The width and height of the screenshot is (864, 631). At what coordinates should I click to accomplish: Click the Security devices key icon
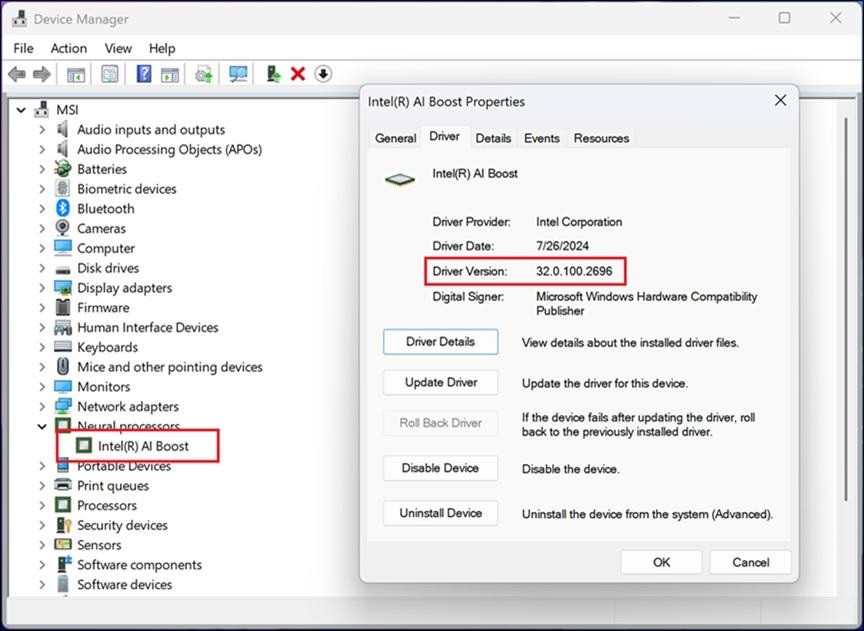click(x=63, y=525)
